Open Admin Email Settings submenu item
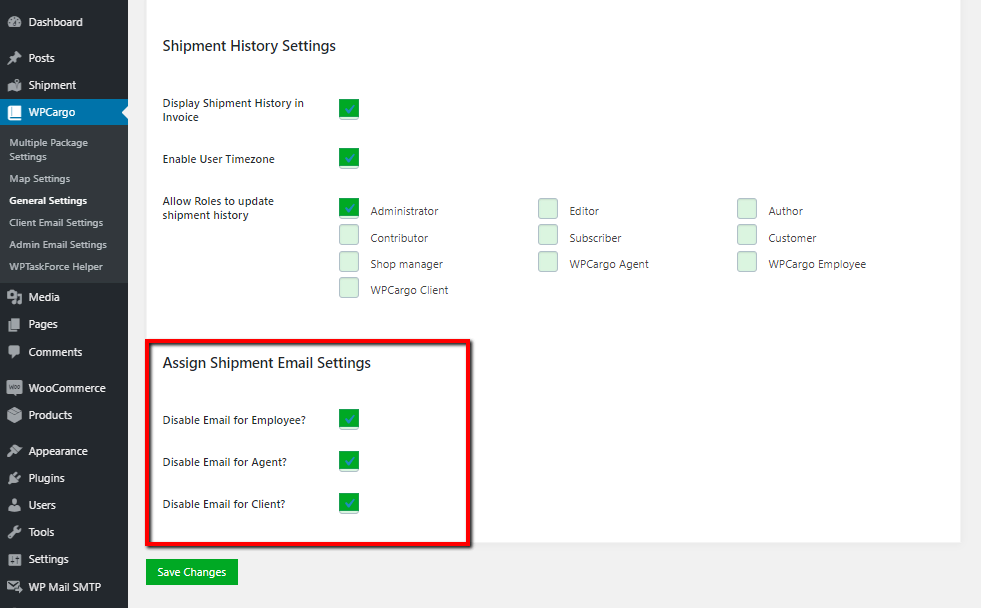Image resolution: width=981 pixels, height=608 pixels. tap(58, 245)
